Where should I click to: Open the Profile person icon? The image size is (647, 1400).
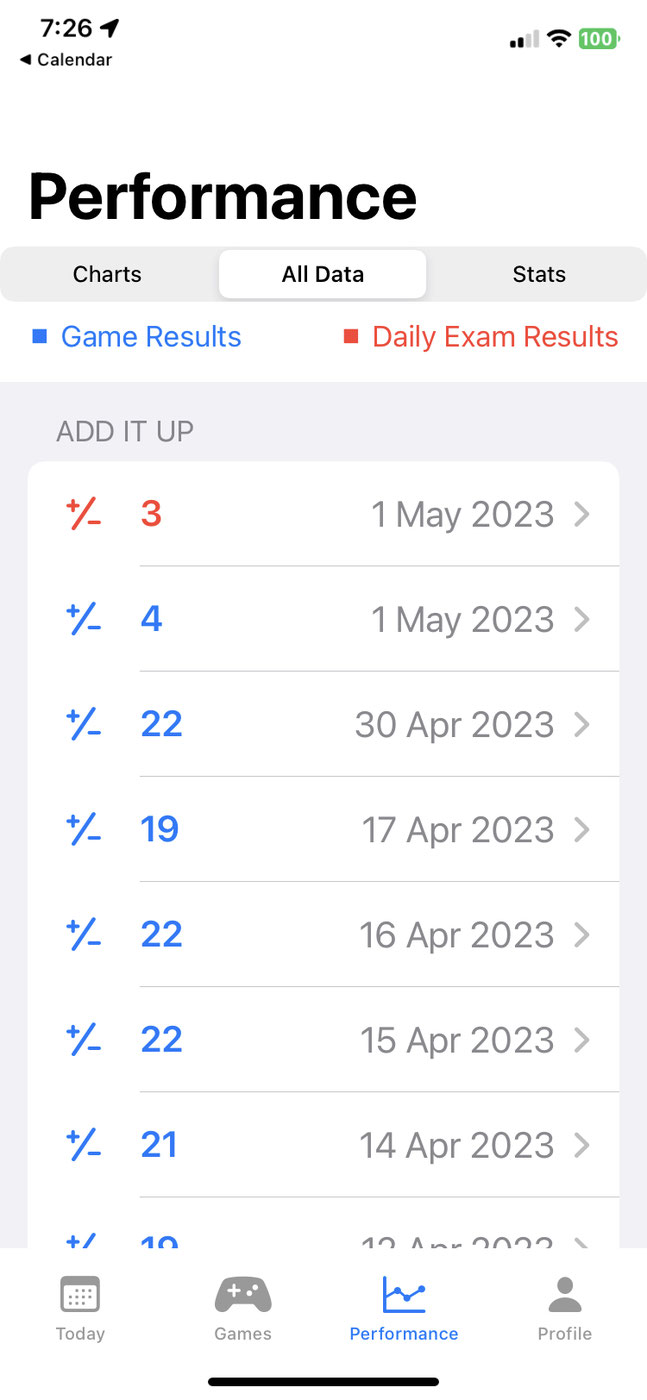(x=565, y=1294)
